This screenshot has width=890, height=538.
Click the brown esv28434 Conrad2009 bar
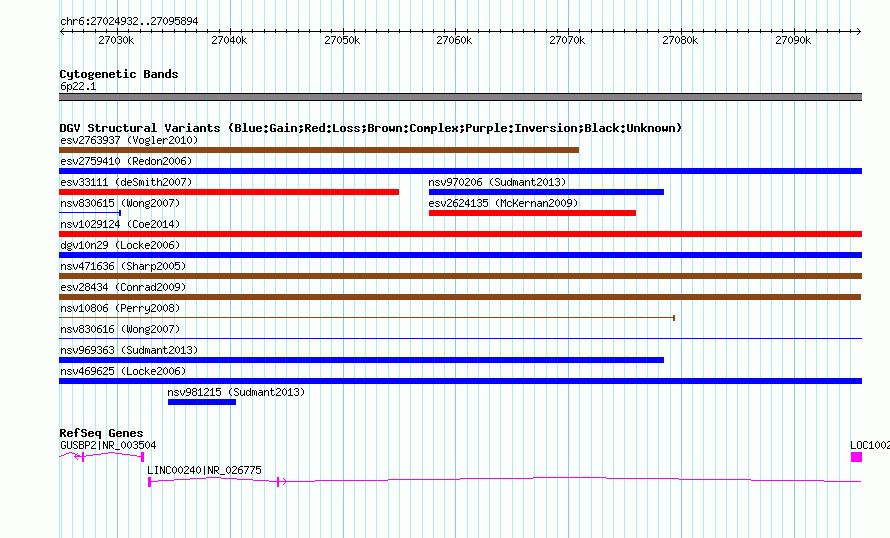460,297
